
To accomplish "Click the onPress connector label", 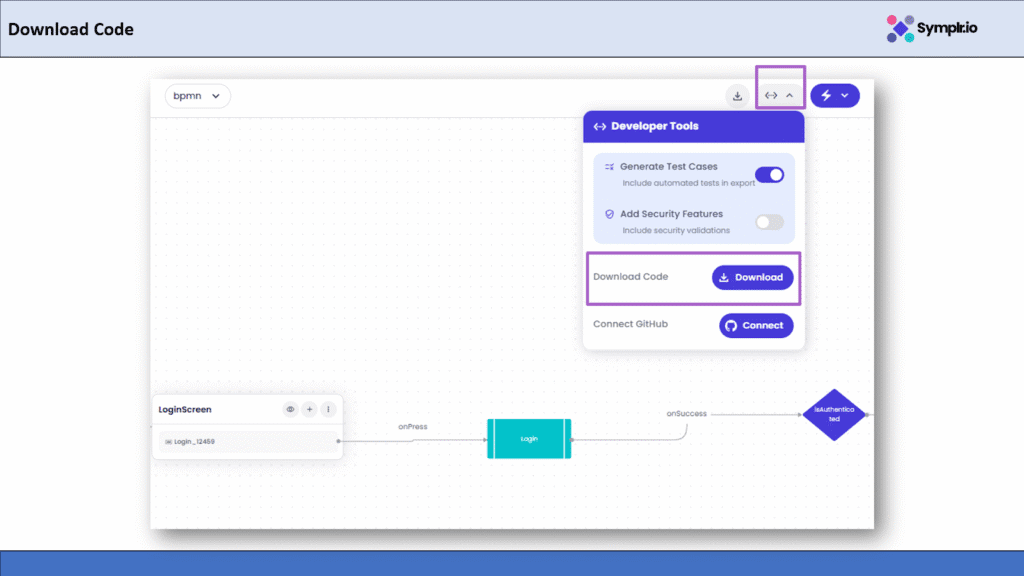I will click(413, 427).
